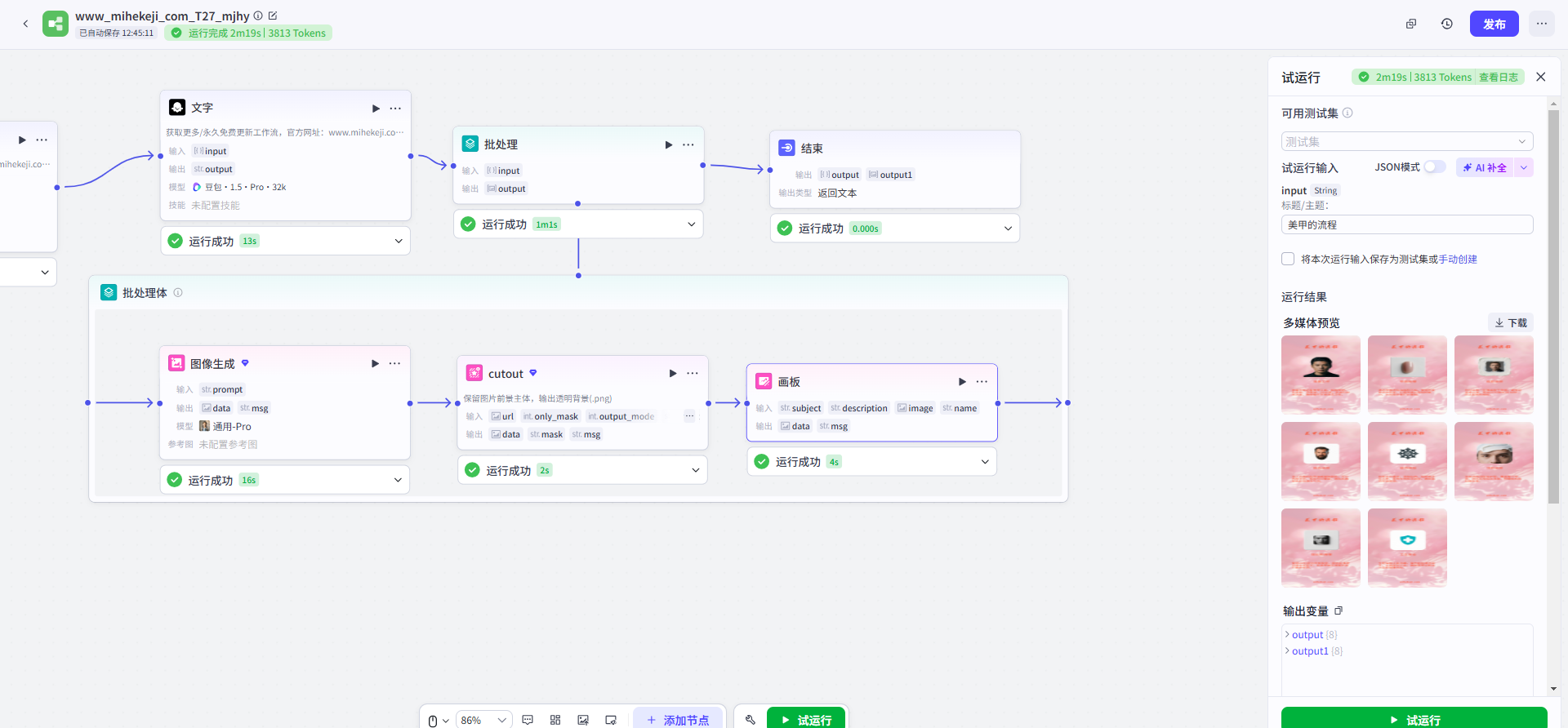
Task: Run the 图像生成 node with its play icon
Action: (x=375, y=363)
